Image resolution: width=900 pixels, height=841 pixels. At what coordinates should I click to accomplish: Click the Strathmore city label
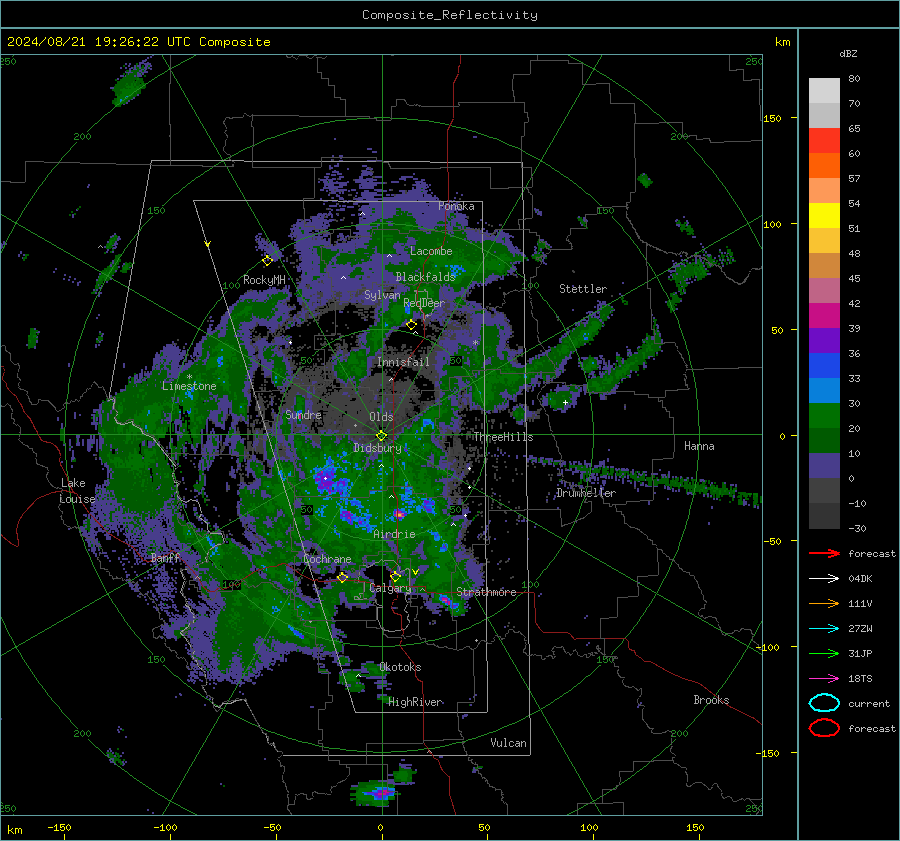(x=486, y=592)
